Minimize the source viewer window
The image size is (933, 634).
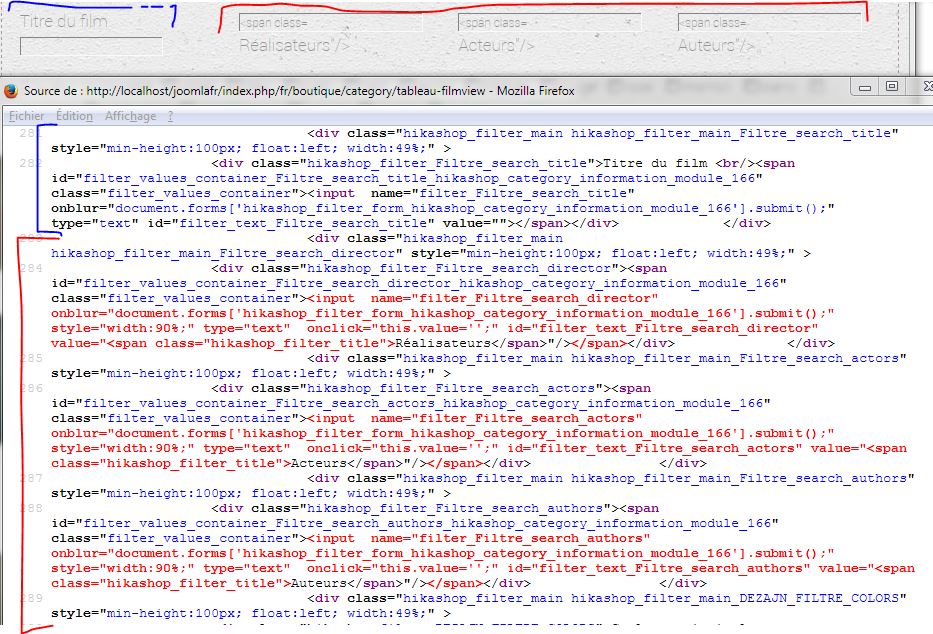tap(865, 88)
